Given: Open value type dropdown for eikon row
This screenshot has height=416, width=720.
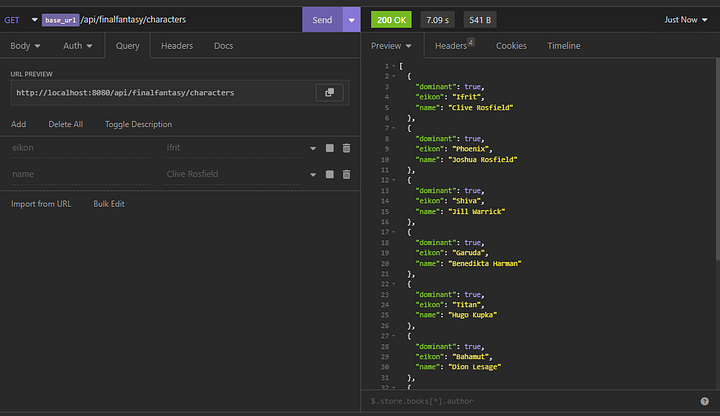Looking at the screenshot, I should click(313, 148).
